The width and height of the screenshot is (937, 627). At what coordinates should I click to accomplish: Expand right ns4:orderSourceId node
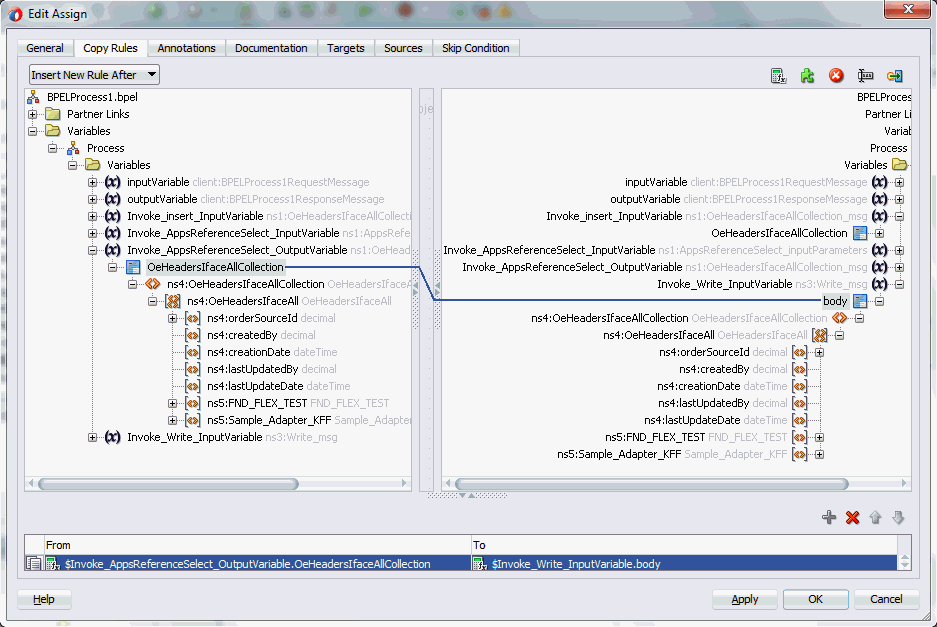coord(820,353)
